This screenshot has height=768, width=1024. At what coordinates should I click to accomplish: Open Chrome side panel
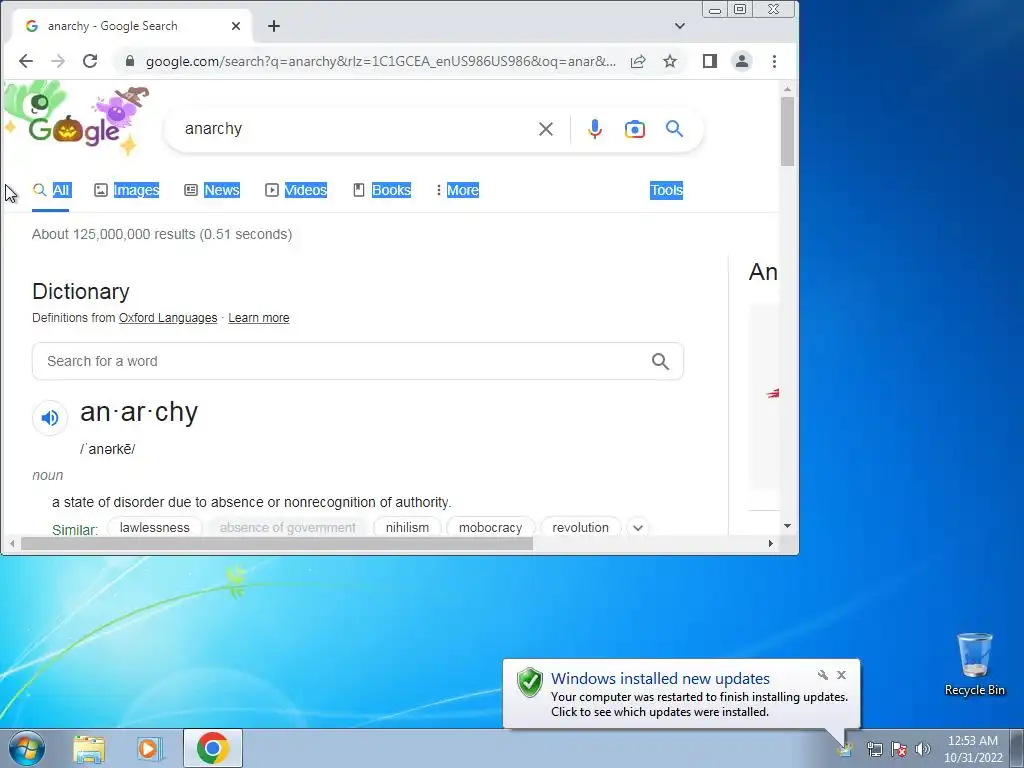(710, 61)
